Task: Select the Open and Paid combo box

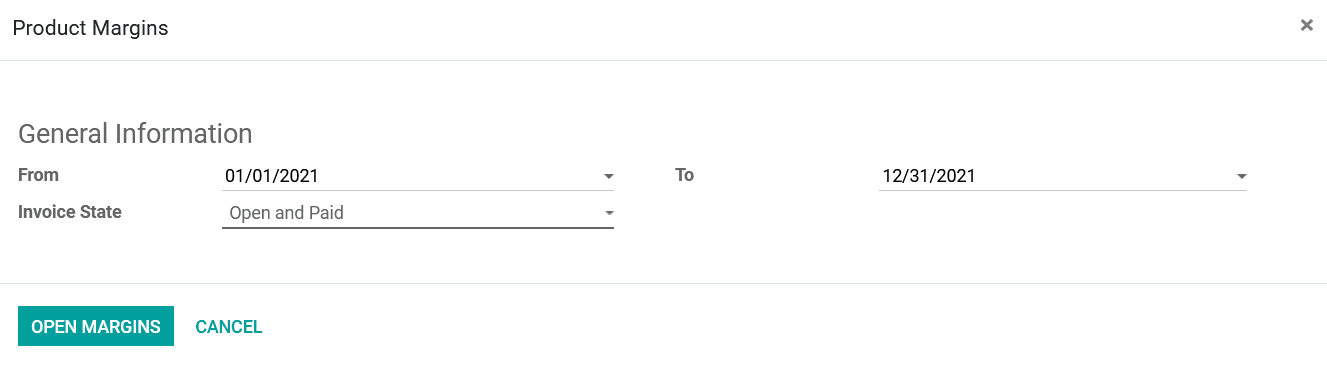Action: pyautogui.click(x=417, y=213)
